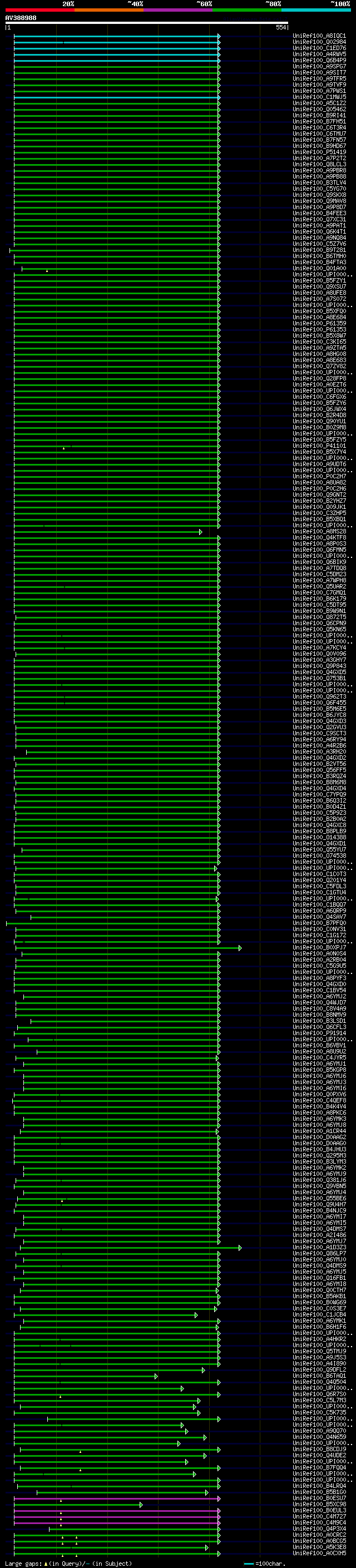Image resolution: width=356 pixels, height=1568 pixels.
Task: Click the UniRef100_C5L7M3 label
Action: click(x=319, y=1400)
